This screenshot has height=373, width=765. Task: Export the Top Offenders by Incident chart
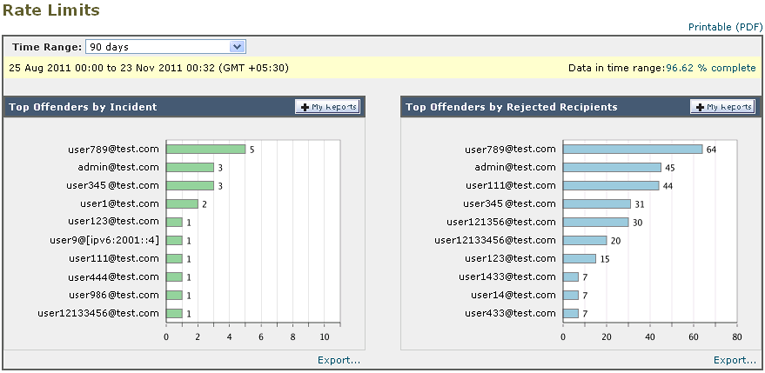coord(339,360)
